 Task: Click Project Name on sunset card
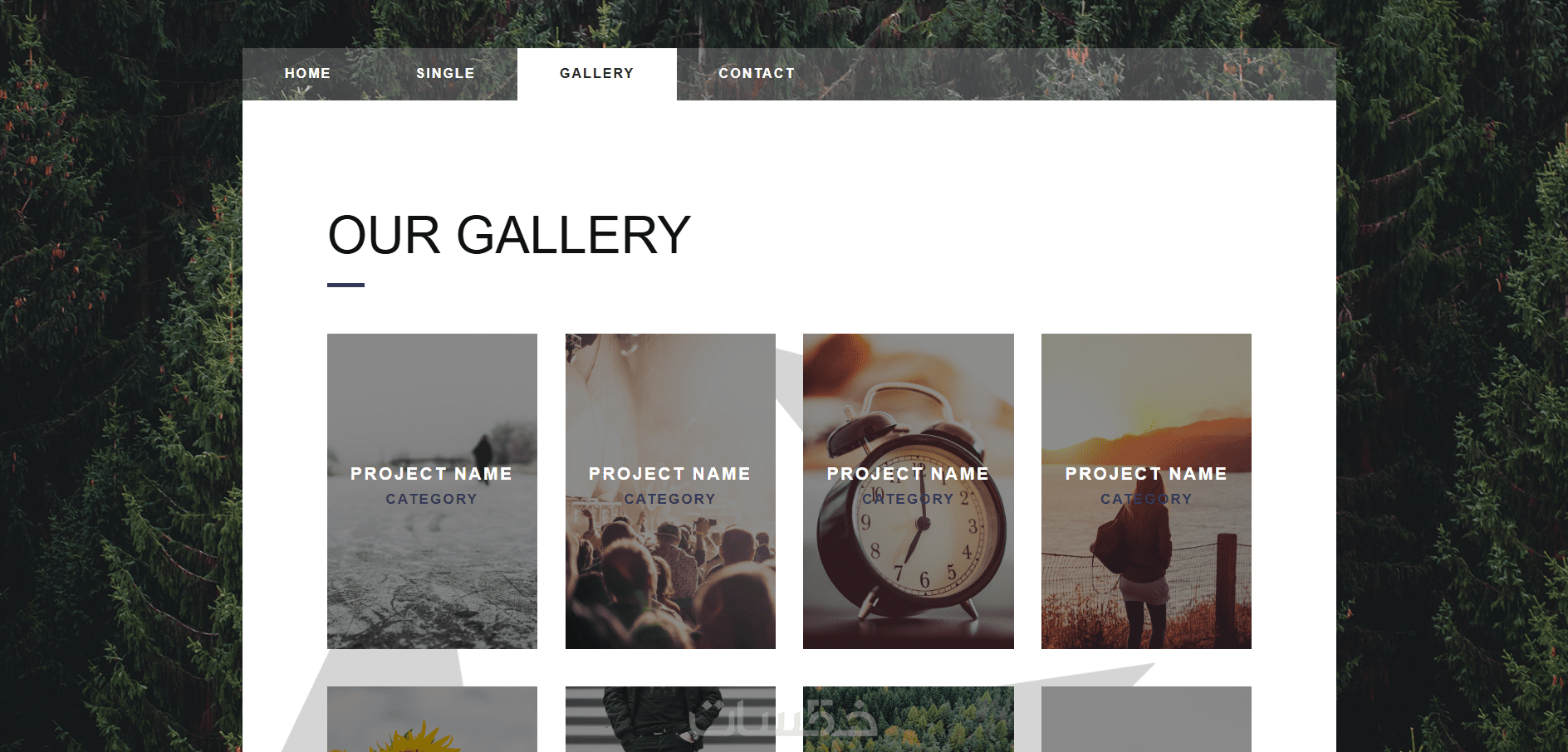tap(1146, 474)
